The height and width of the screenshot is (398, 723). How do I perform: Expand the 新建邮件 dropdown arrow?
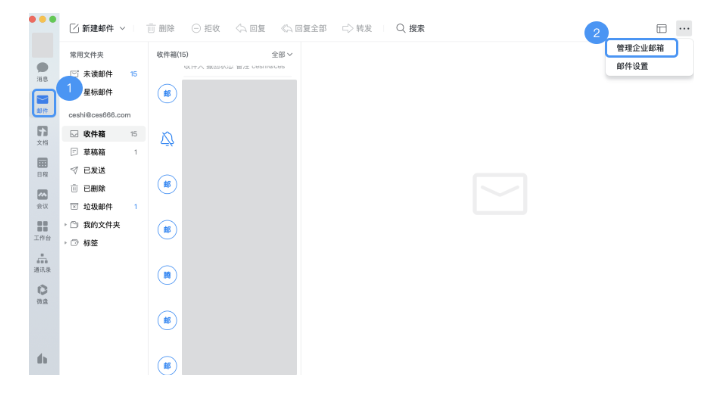click(x=123, y=29)
